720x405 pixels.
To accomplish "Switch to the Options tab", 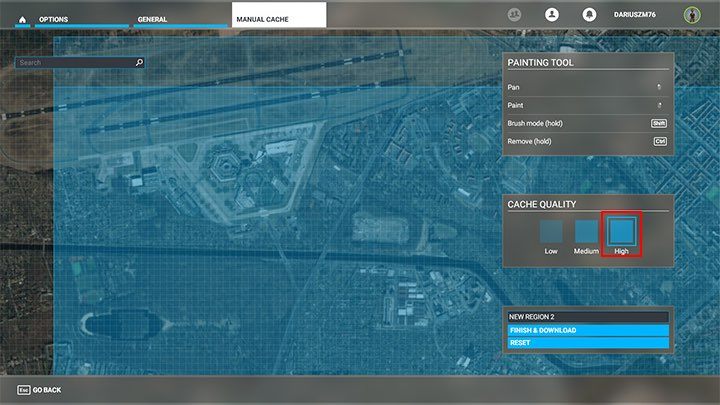I will click(54, 19).
